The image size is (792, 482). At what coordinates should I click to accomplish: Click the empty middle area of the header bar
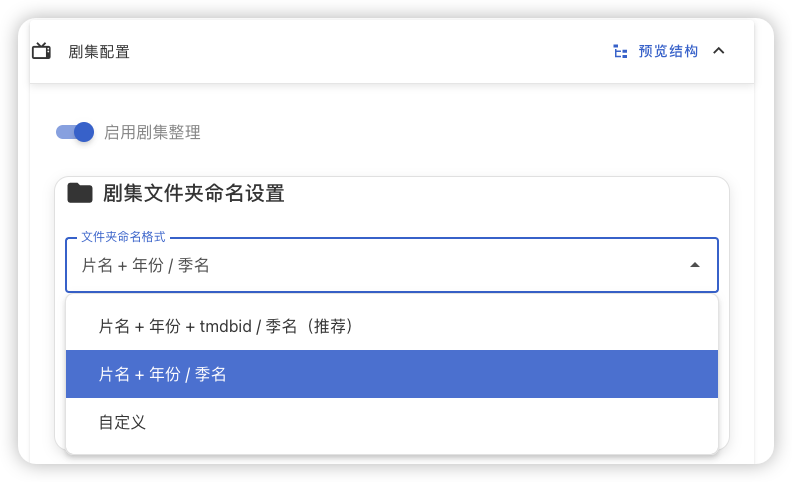(x=371, y=51)
